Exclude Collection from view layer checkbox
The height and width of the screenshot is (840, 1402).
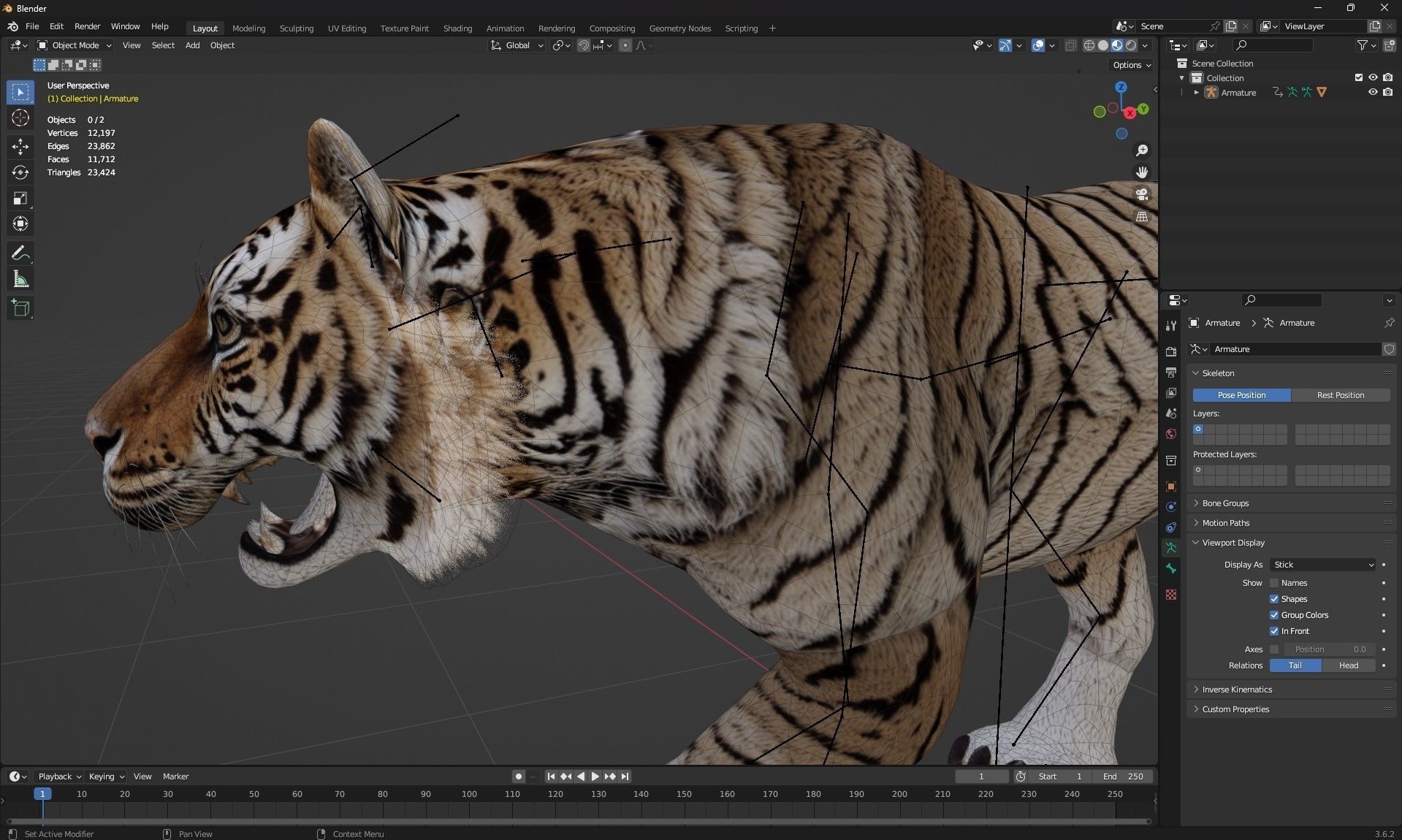click(x=1359, y=77)
